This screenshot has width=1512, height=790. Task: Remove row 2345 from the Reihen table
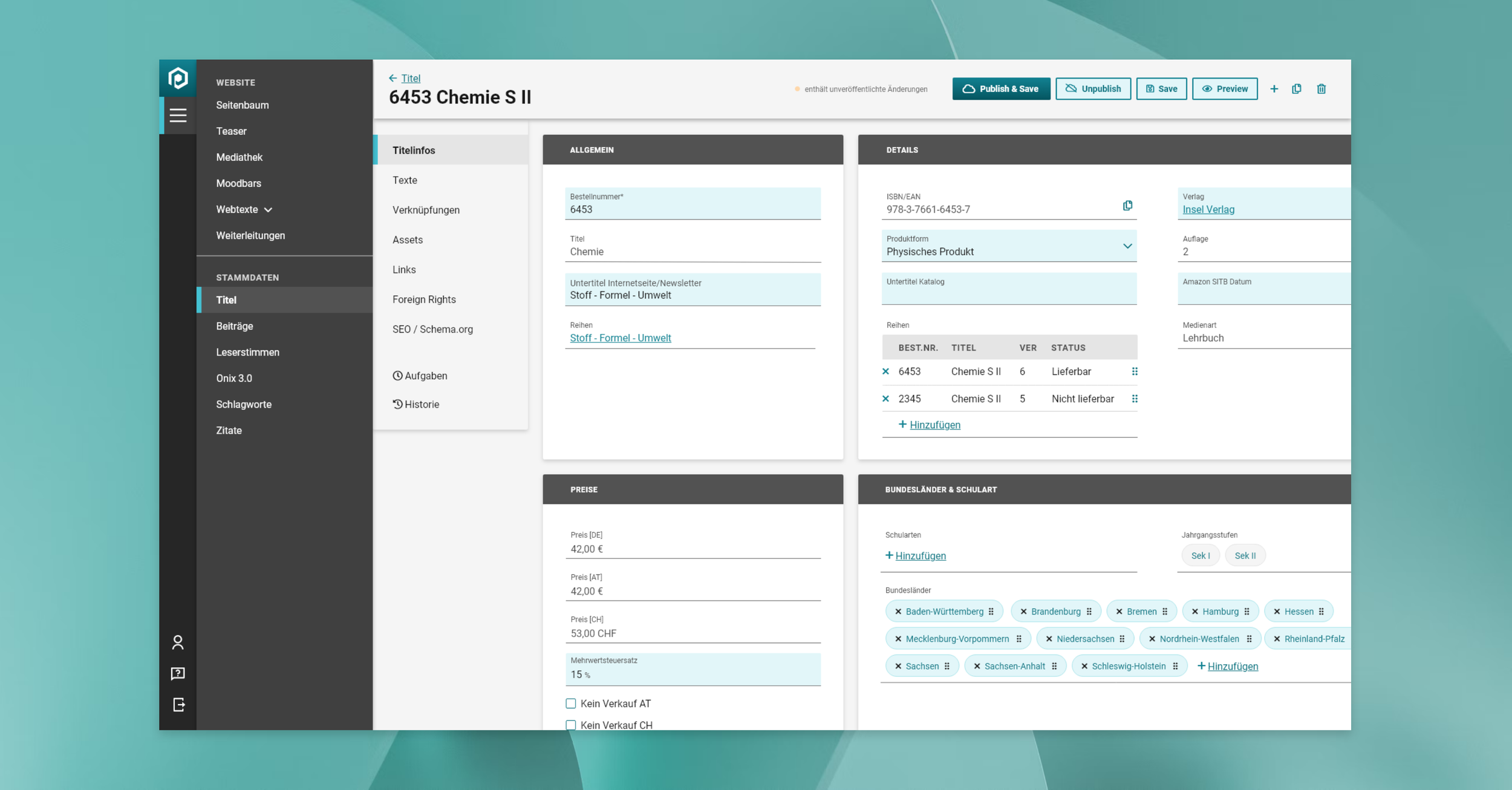point(886,399)
